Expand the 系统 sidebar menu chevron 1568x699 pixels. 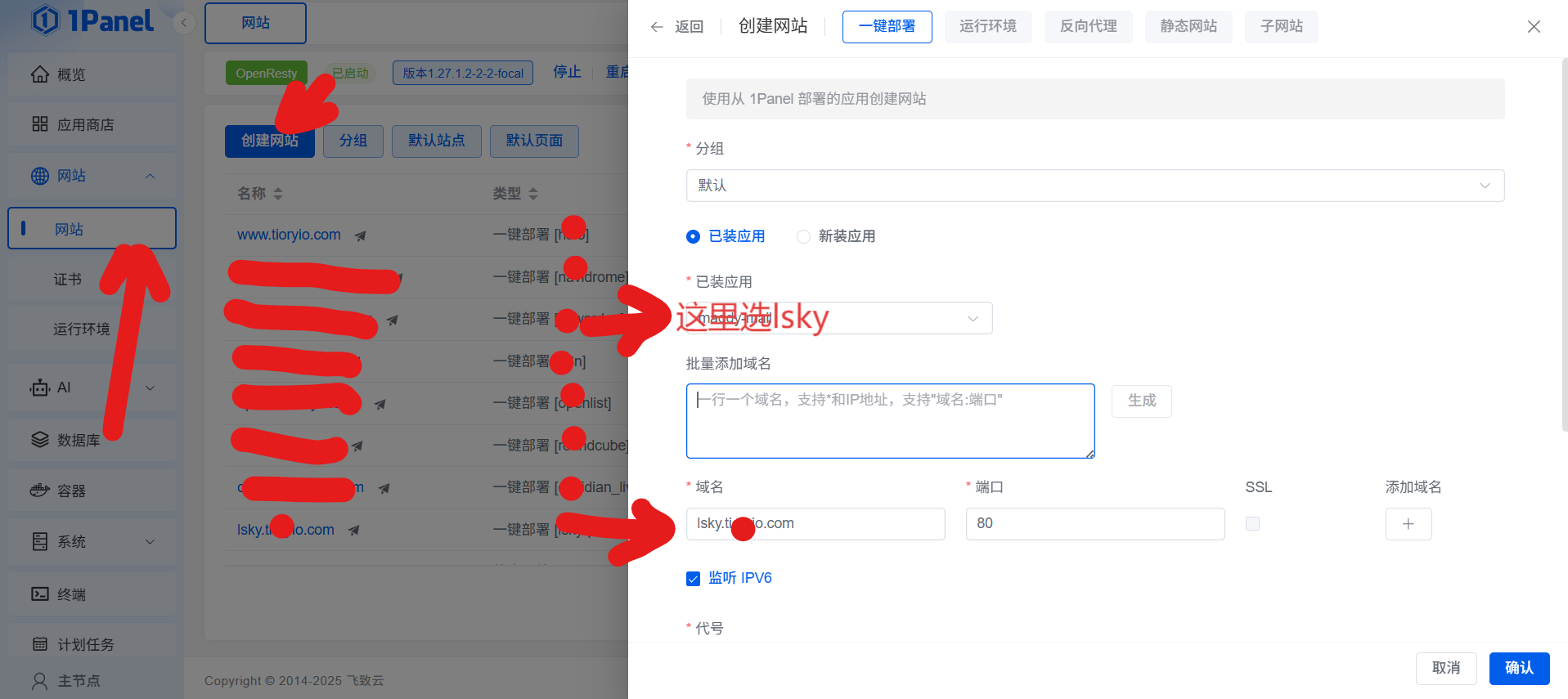point(150,541)
